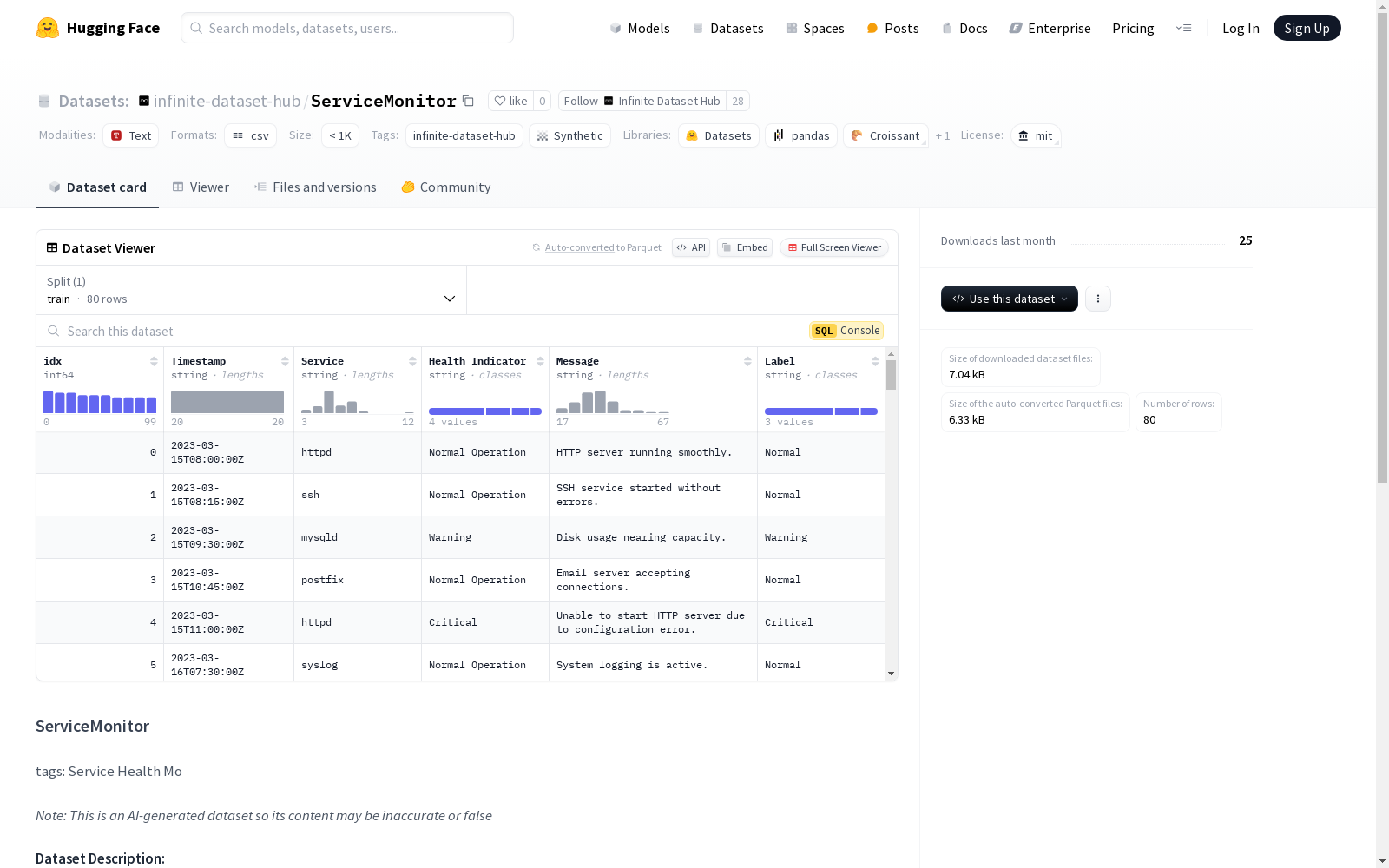
Task: Click the Search this dataset field
Action: click(x=417, y=331)
